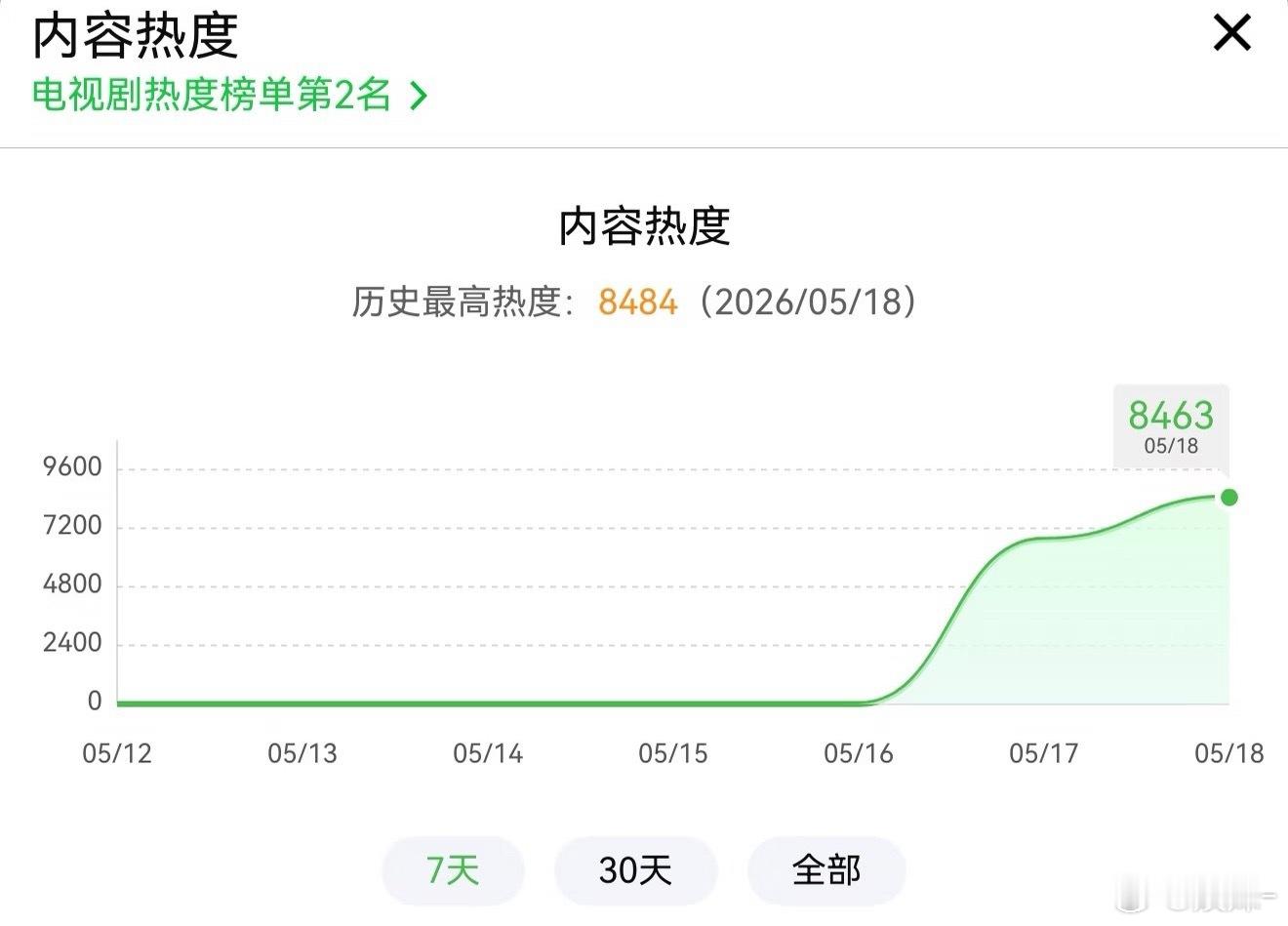Click the peak heat value 8484

[x=637, y=302]
